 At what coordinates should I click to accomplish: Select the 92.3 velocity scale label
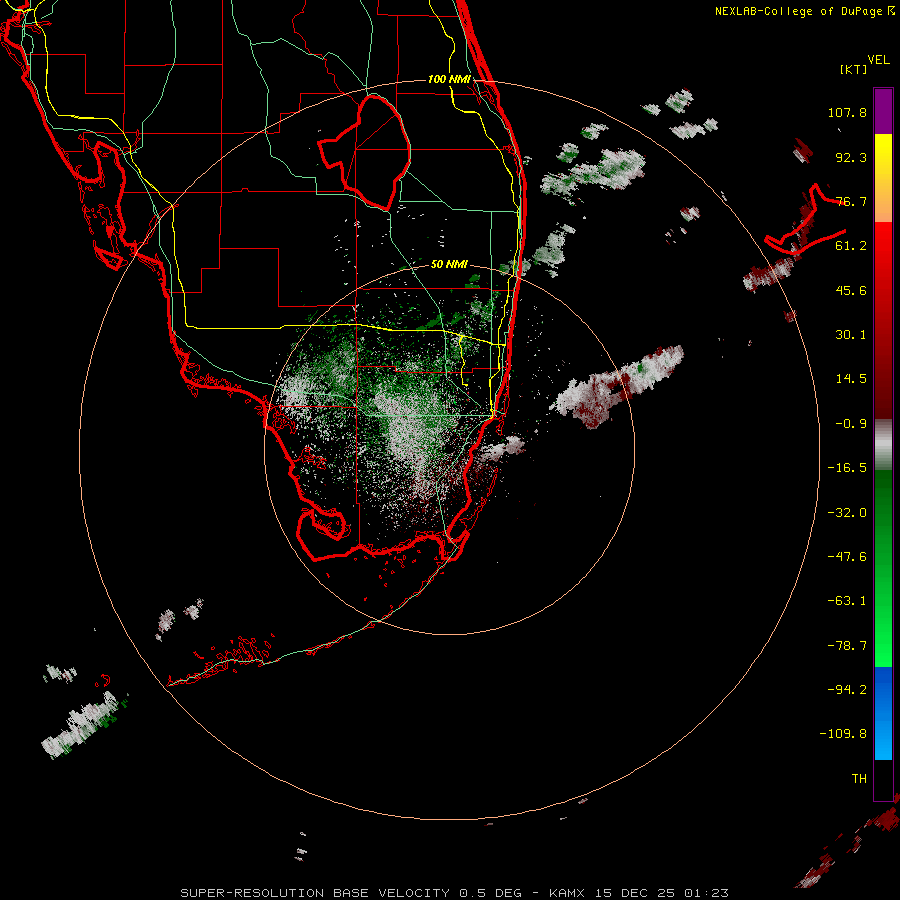(x=851, y=157)
